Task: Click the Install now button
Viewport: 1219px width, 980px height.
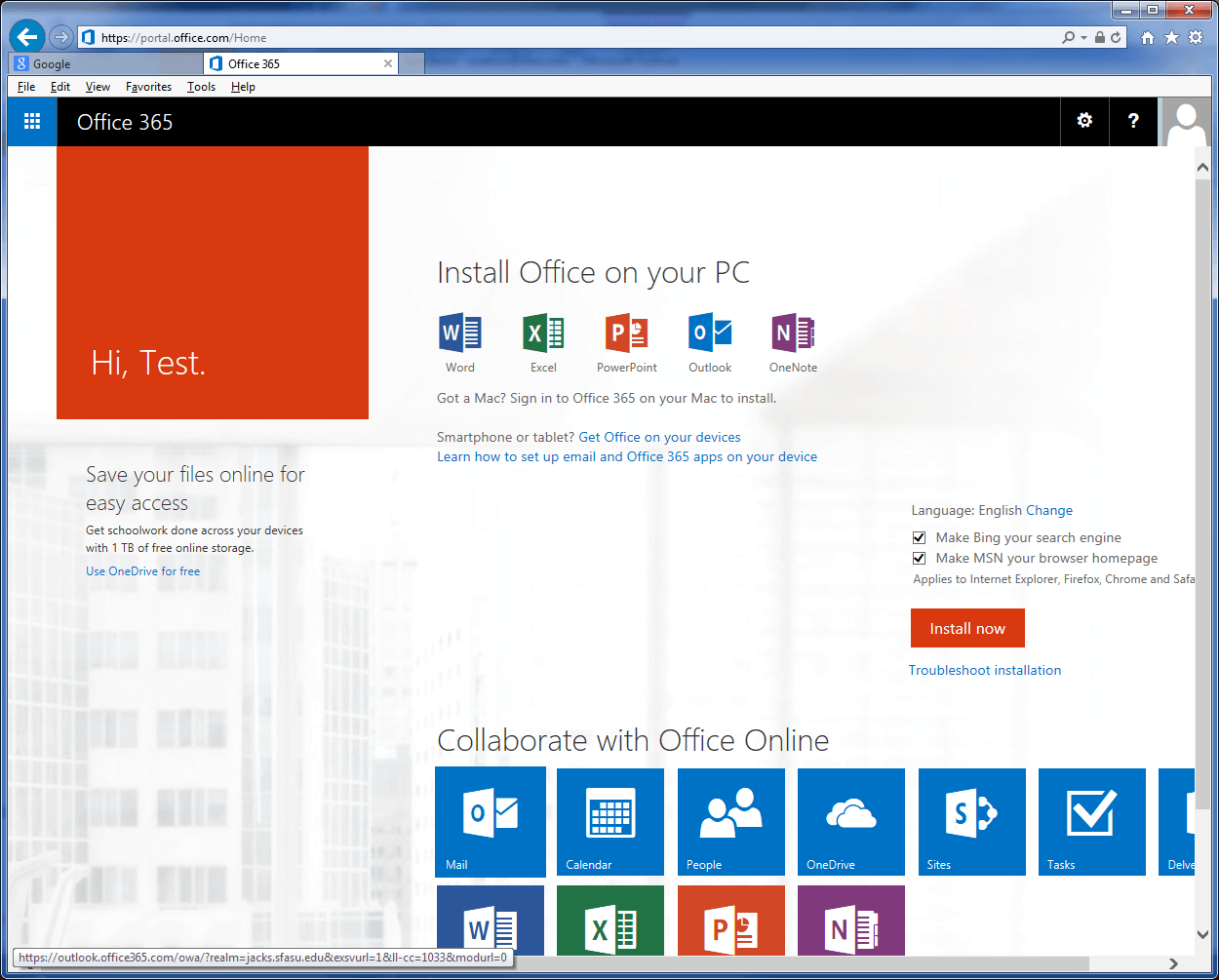Action: tap(967, 629)
